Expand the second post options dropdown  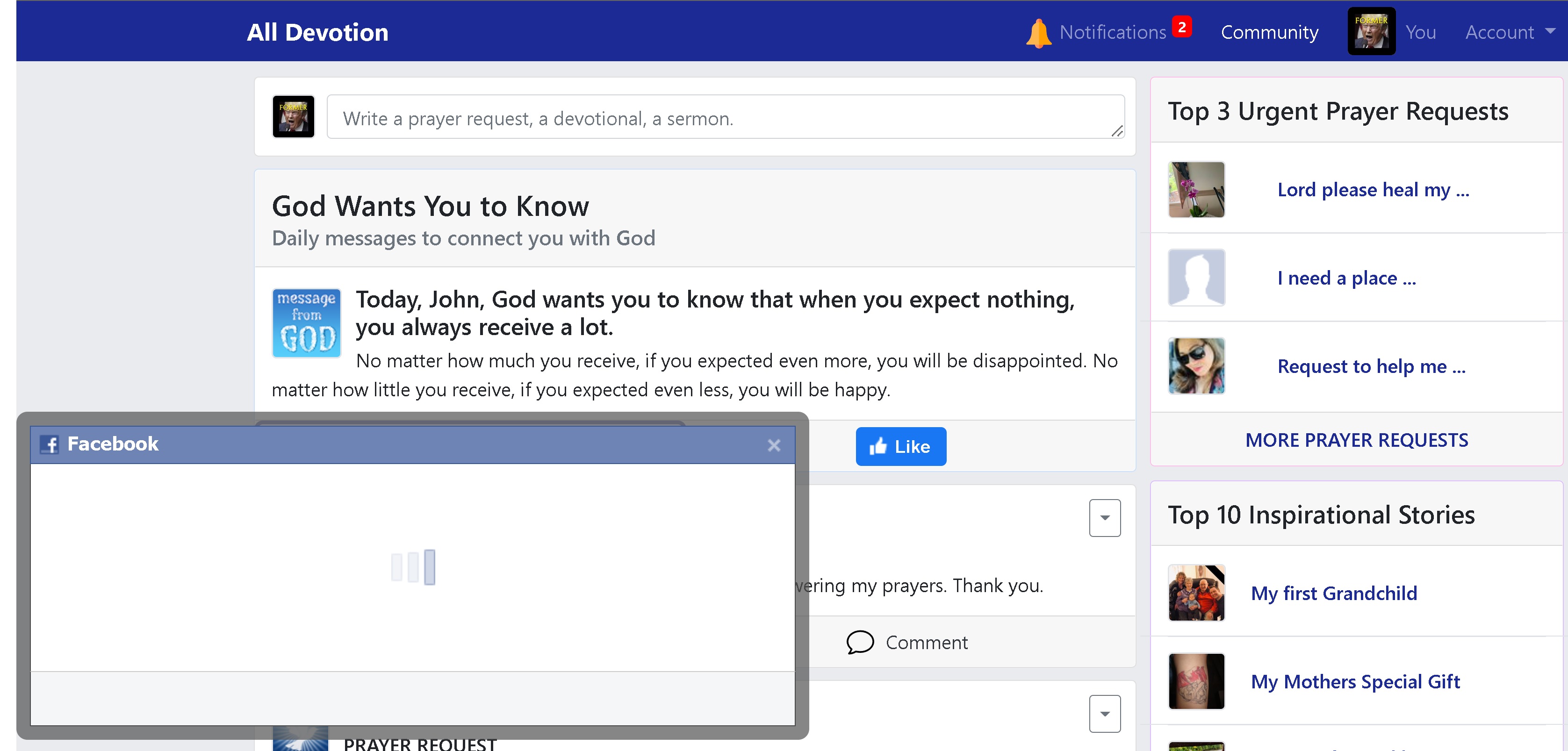point(1104,713)
